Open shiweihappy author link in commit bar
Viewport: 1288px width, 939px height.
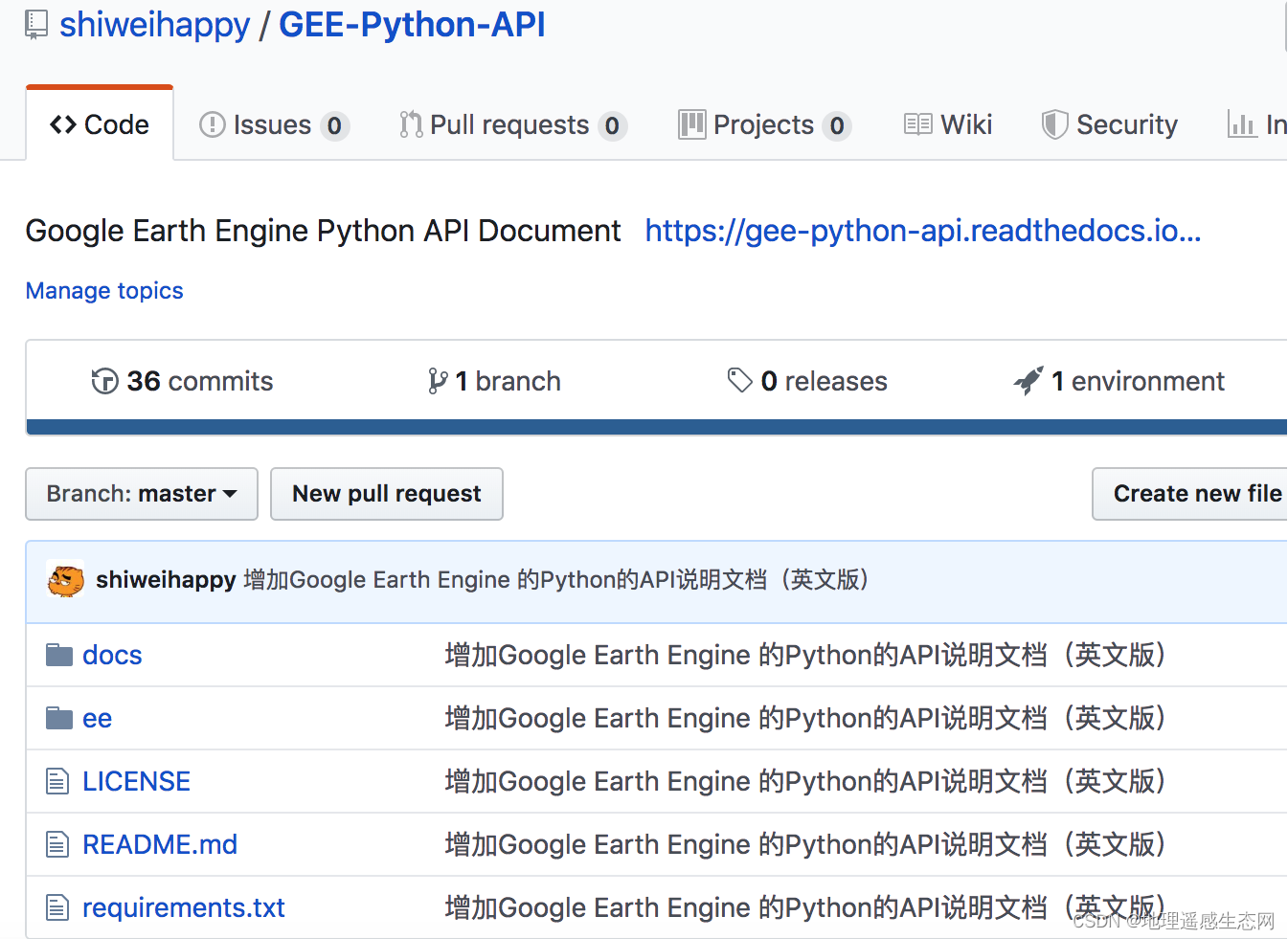coord(166,580)
